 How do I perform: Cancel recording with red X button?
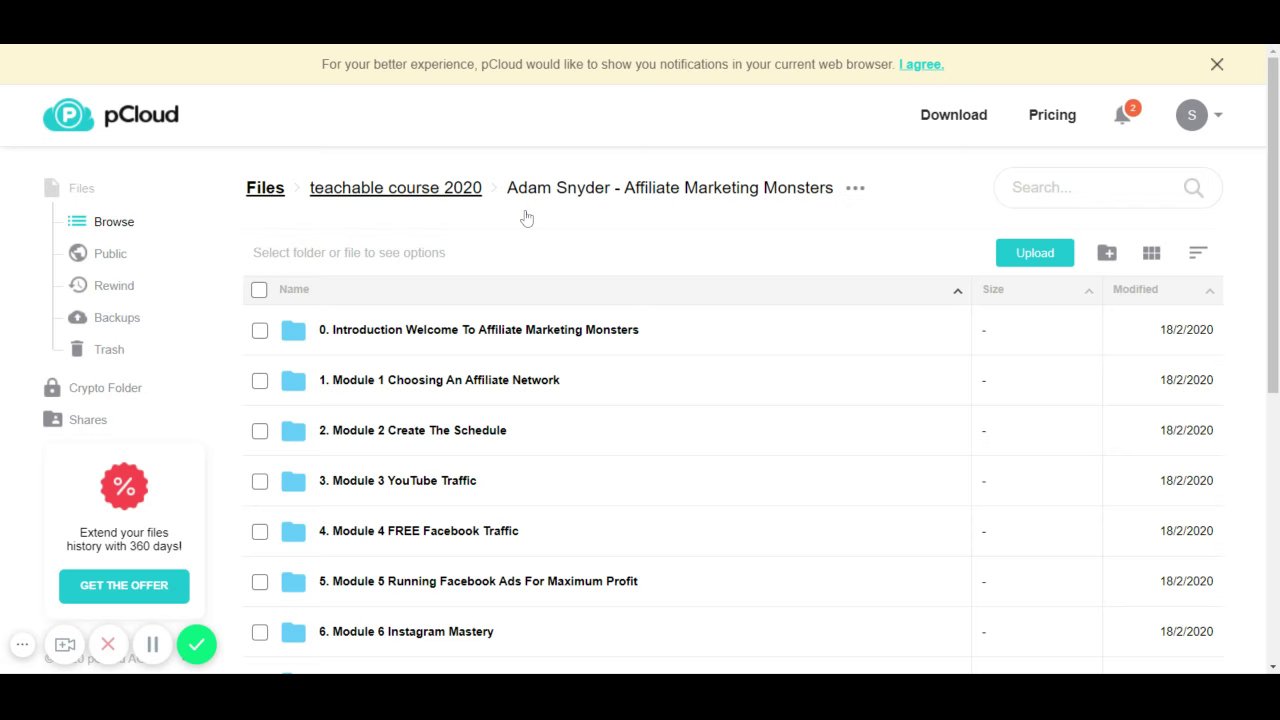tap(108, 645)
